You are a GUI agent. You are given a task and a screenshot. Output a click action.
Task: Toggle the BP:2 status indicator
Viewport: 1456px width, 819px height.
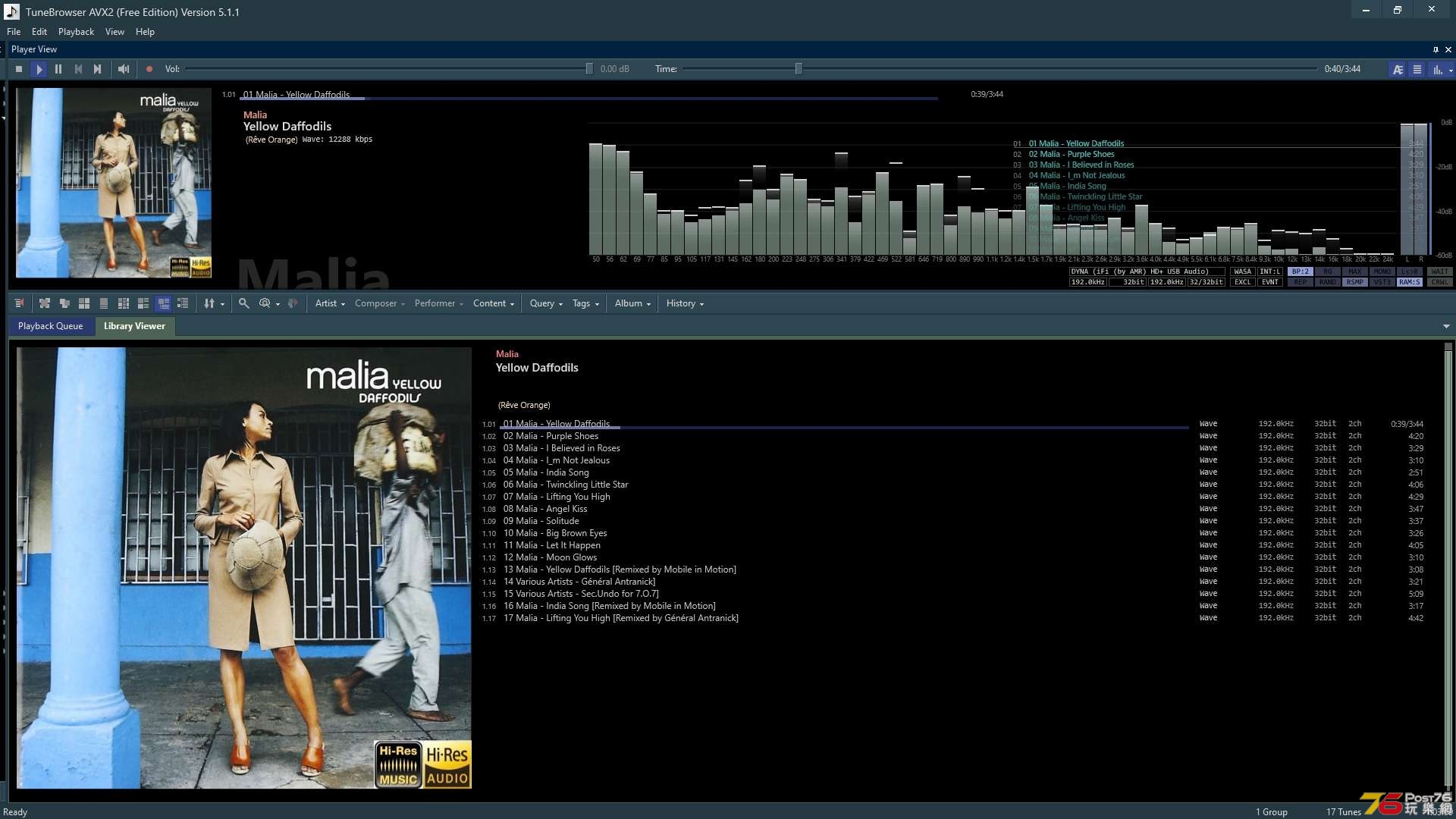(1301, 271)
